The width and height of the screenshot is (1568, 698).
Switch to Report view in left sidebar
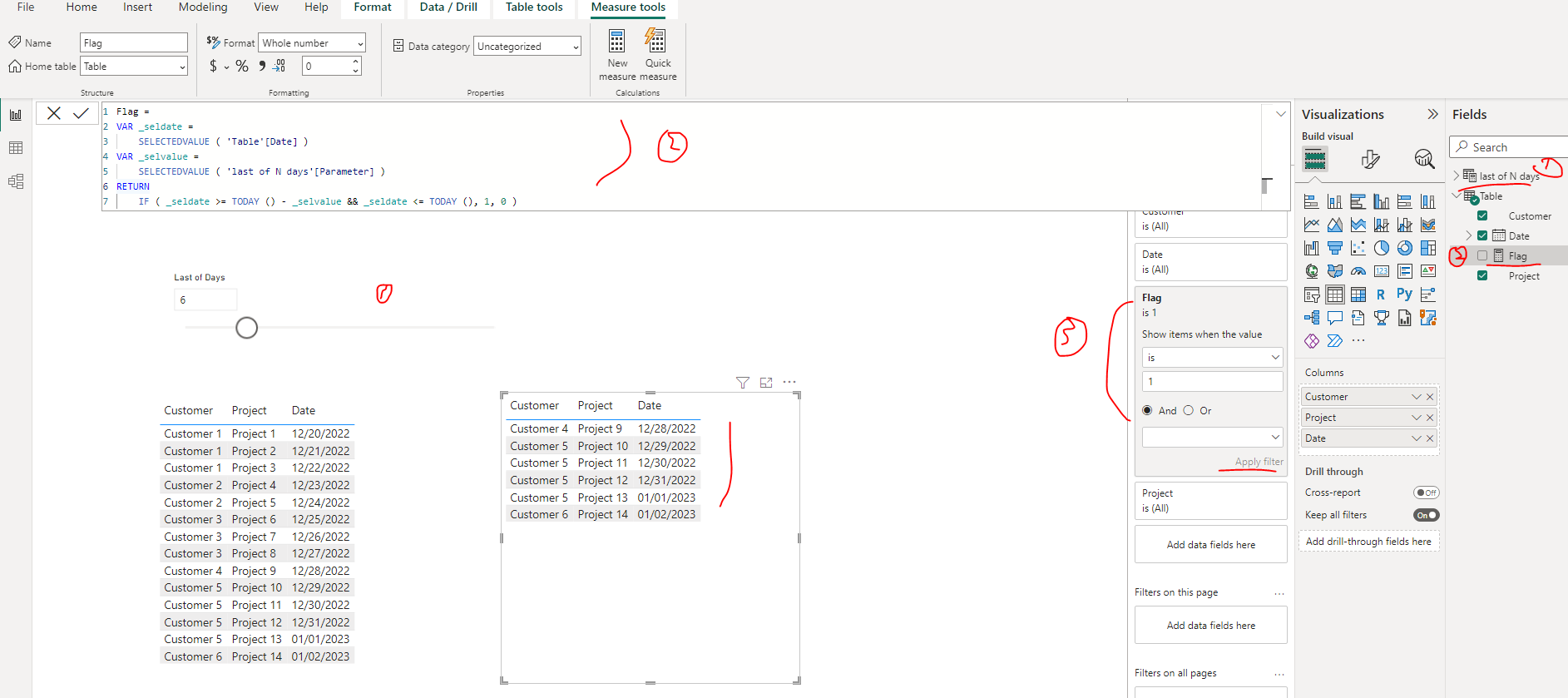coord(16,115)
